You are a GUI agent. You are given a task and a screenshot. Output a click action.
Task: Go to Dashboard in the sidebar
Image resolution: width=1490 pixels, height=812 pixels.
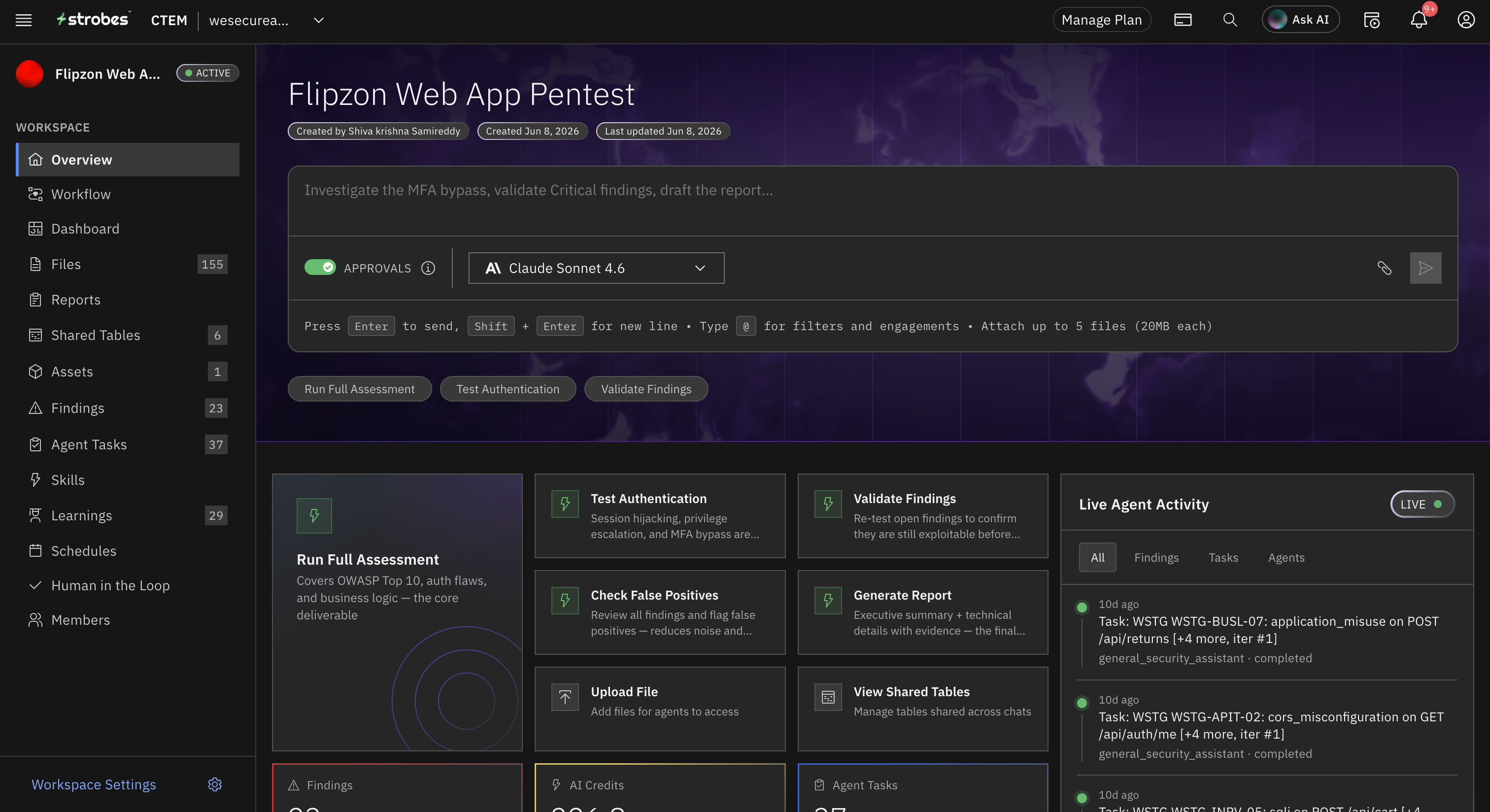[x=128, y=229]
